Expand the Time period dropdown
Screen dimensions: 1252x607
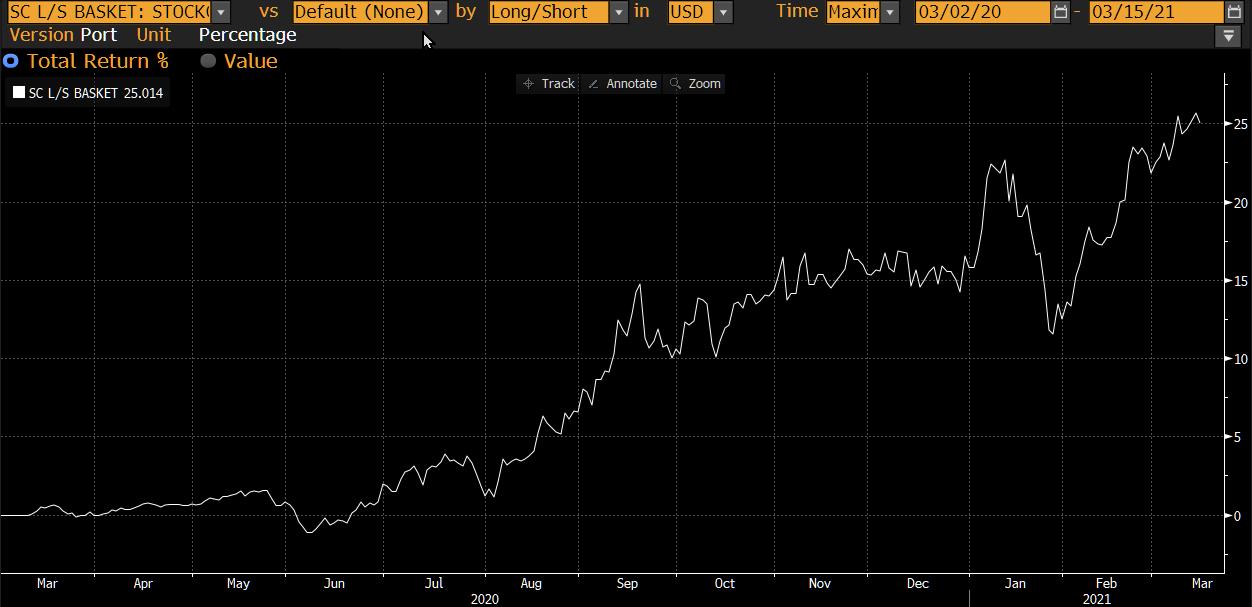889,12
